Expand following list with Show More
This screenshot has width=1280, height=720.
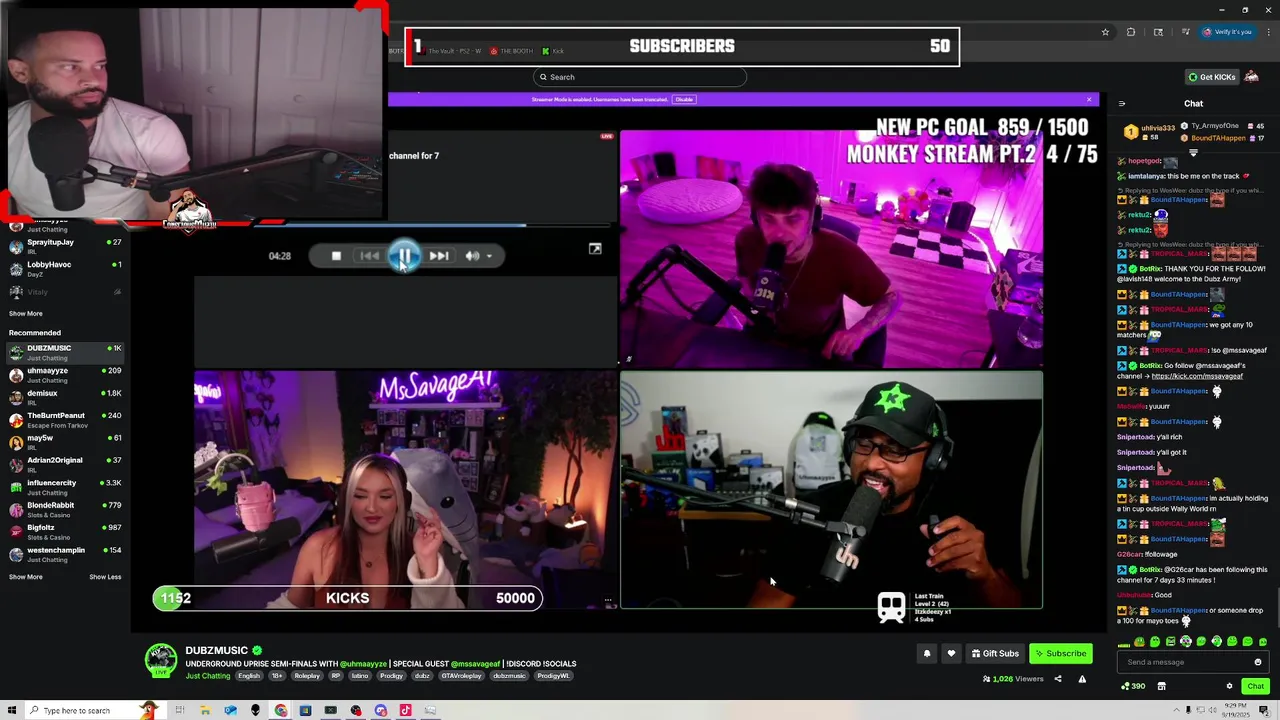(x=26, y=313)
